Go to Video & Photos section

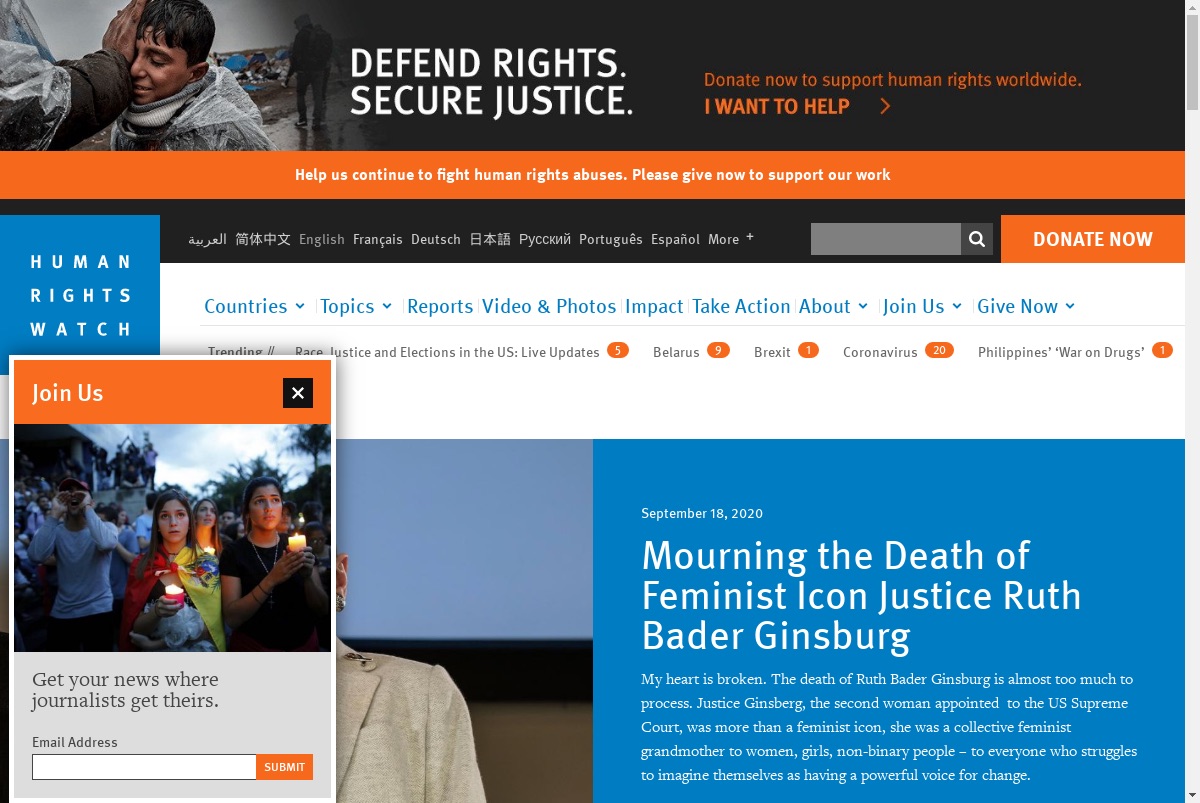[549, 306]
